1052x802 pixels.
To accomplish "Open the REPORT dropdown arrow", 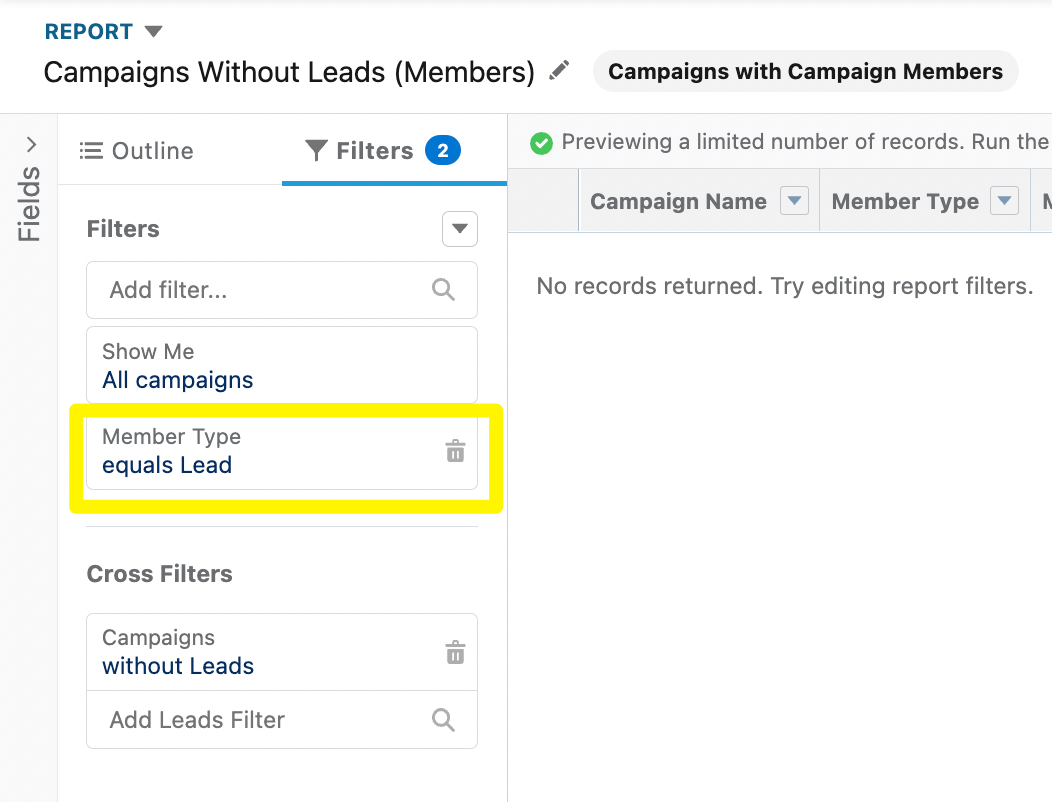I will click(154, 31).
